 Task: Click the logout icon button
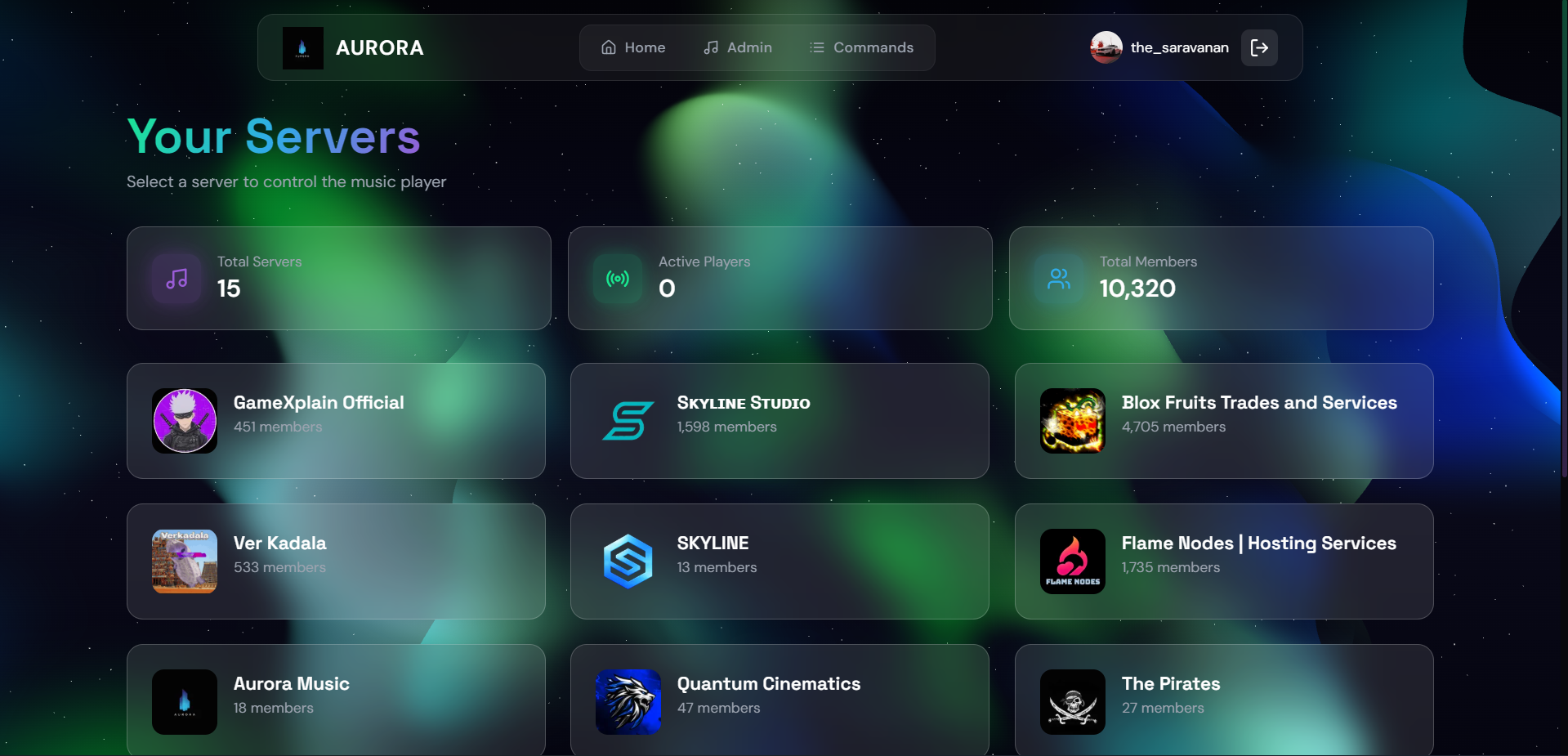pos(1259,47)
